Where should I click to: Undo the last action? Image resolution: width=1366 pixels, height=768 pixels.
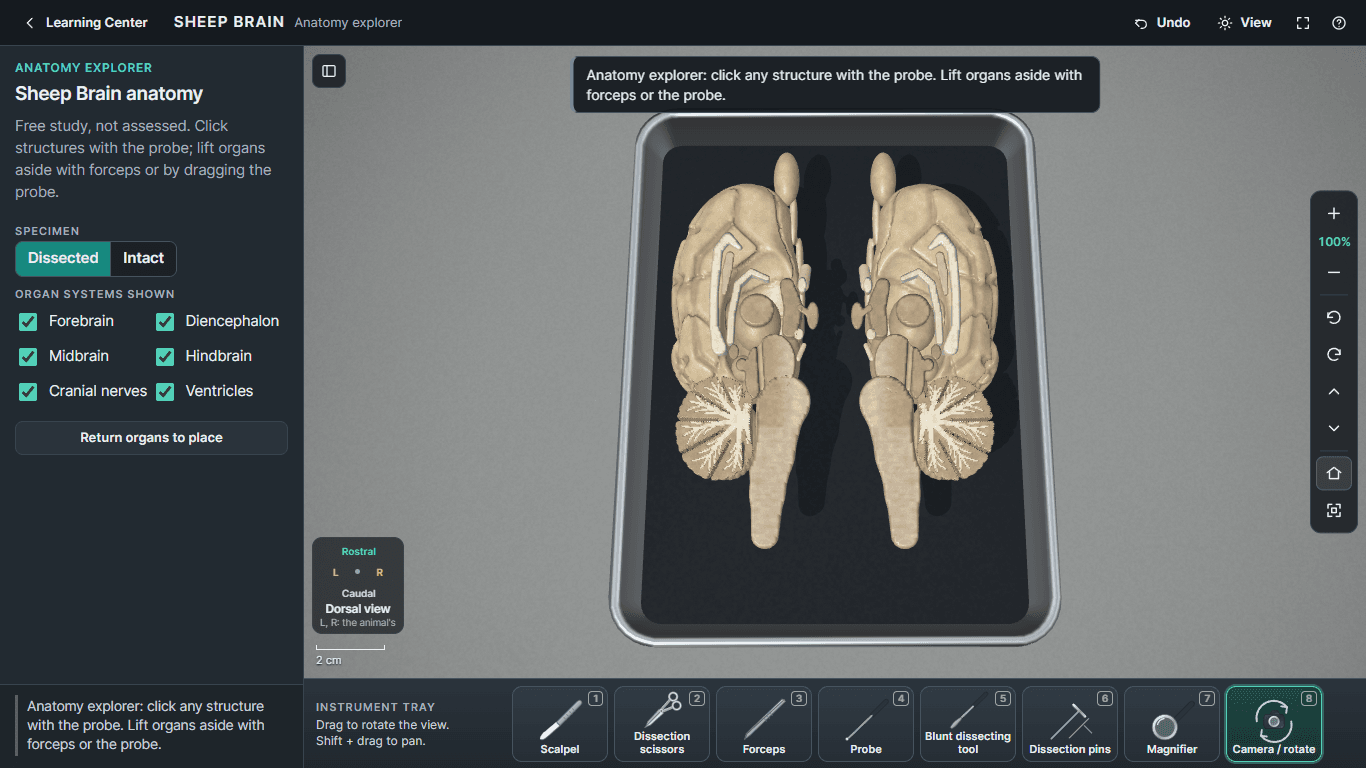[x=1162, y=23]
